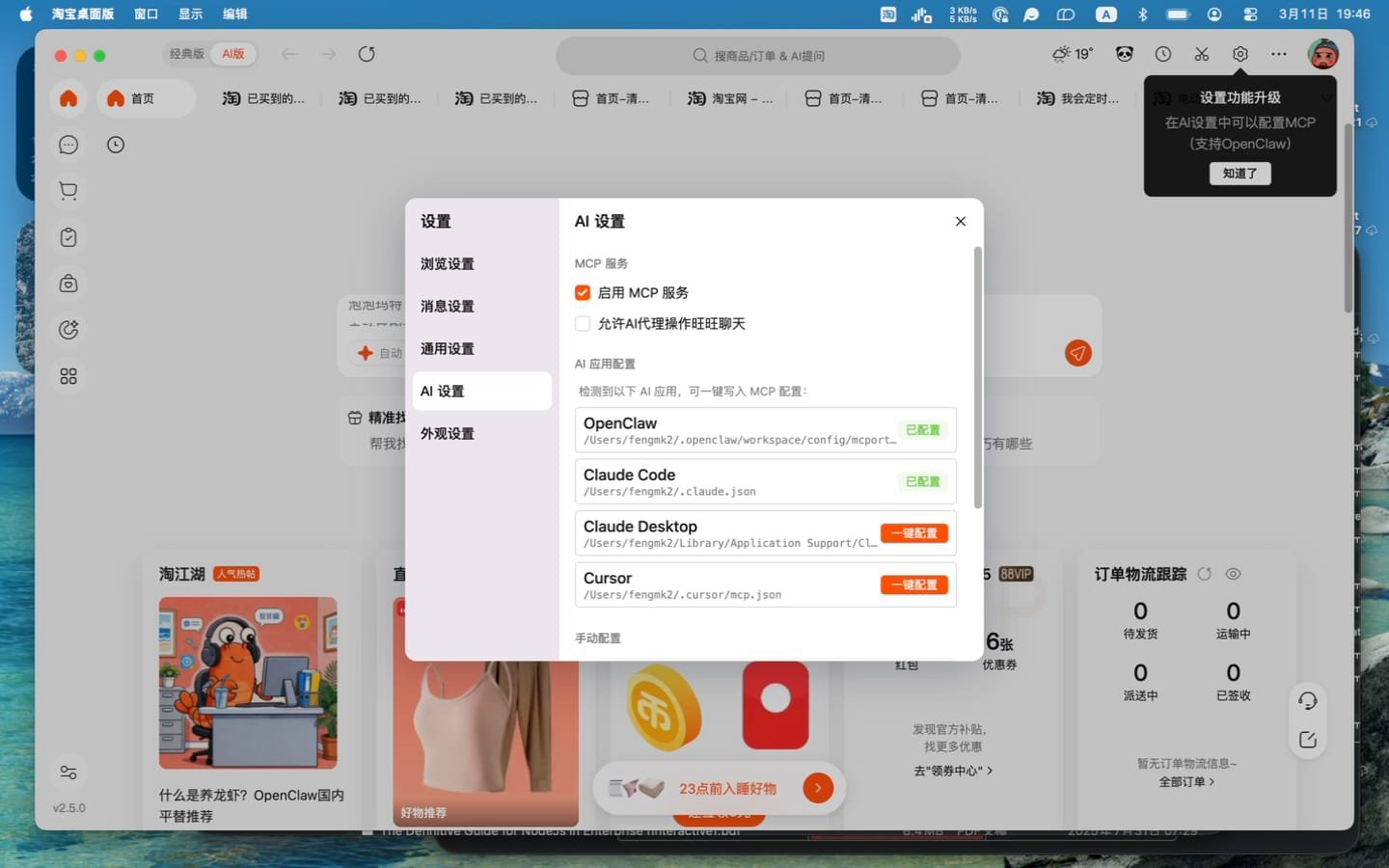Viewport: 1389px width, 868px height.
Task: Close the settings dialog with X
Action: [x=961, y=221]
